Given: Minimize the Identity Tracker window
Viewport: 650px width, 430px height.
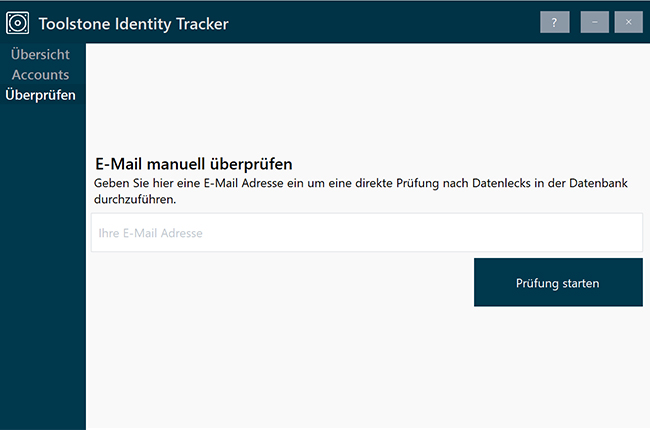Looking at the screenshot, I should click(595, 22).
